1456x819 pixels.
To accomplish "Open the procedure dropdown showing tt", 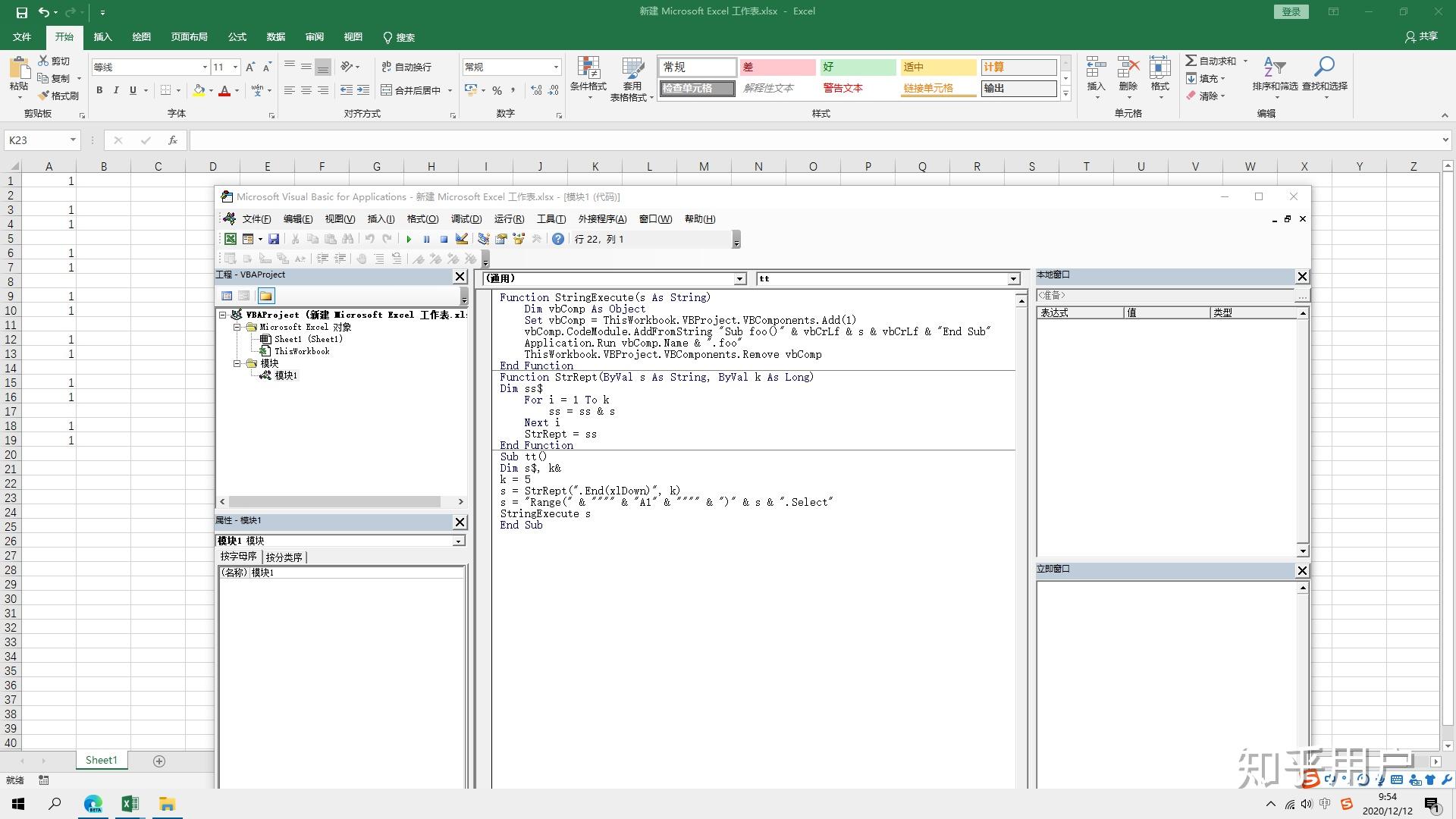I will coord(1013,278).
